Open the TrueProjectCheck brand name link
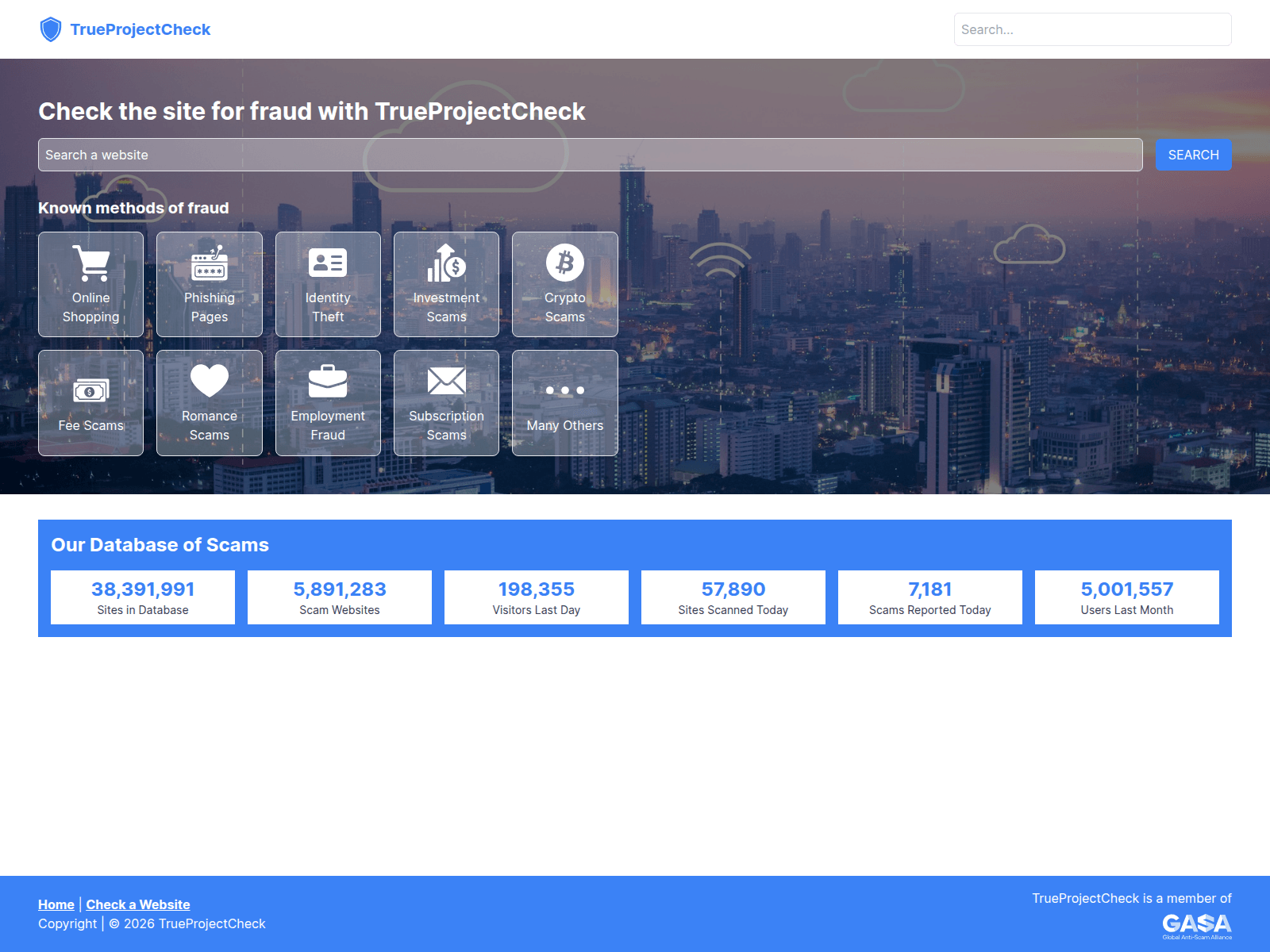1270x952 pixels. 140,29
